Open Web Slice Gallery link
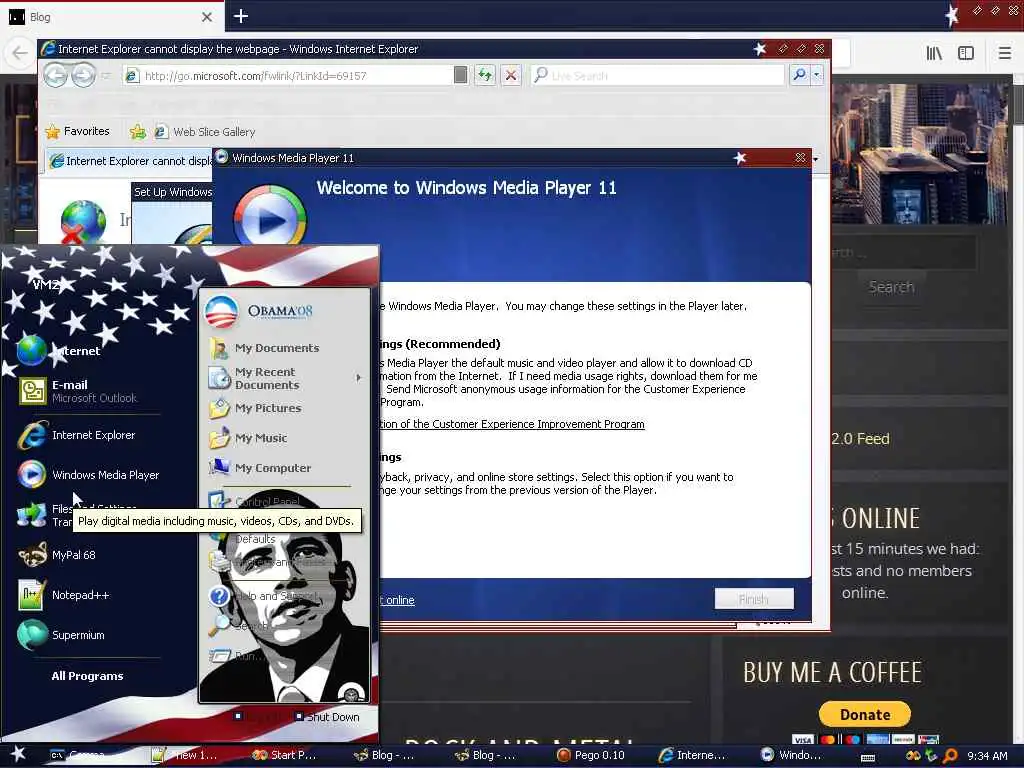1024x768 pixels. coord(206,132)
